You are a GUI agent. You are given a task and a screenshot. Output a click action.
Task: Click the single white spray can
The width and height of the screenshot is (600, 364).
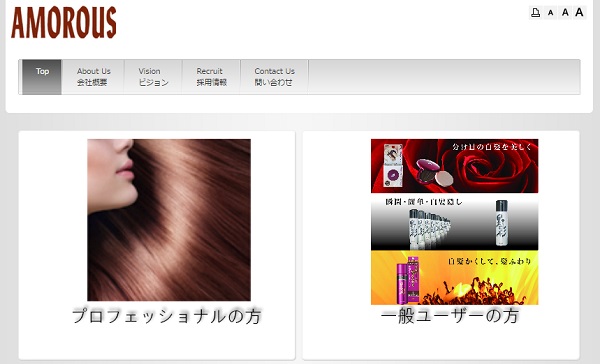click(502, 223)
